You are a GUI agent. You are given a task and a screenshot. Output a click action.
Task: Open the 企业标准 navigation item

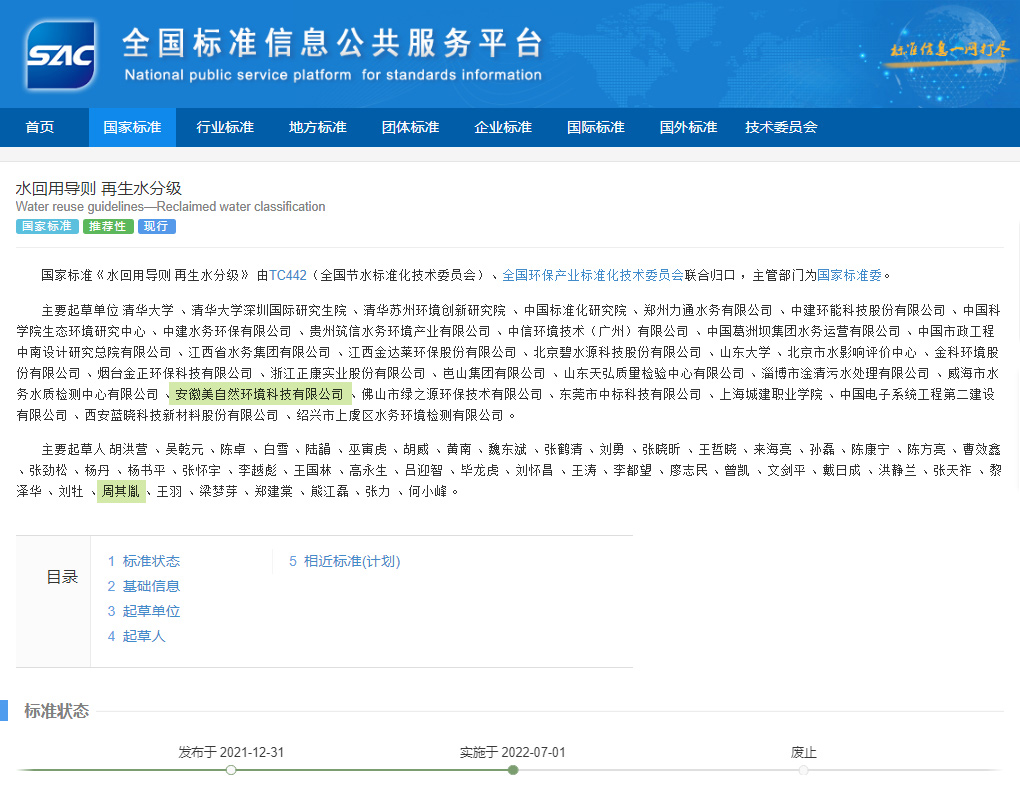tap(503, 127)
